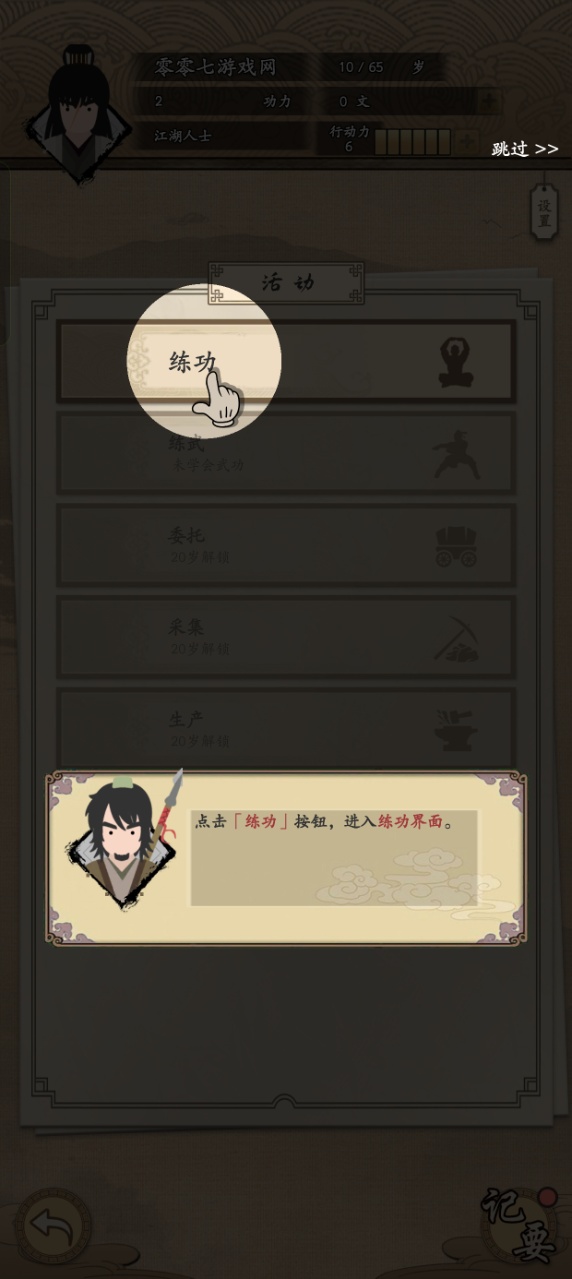This screenshot has width=572, height=1279.
Task: Tap the anvil icon on 生产 row
Action: [456, 730]
